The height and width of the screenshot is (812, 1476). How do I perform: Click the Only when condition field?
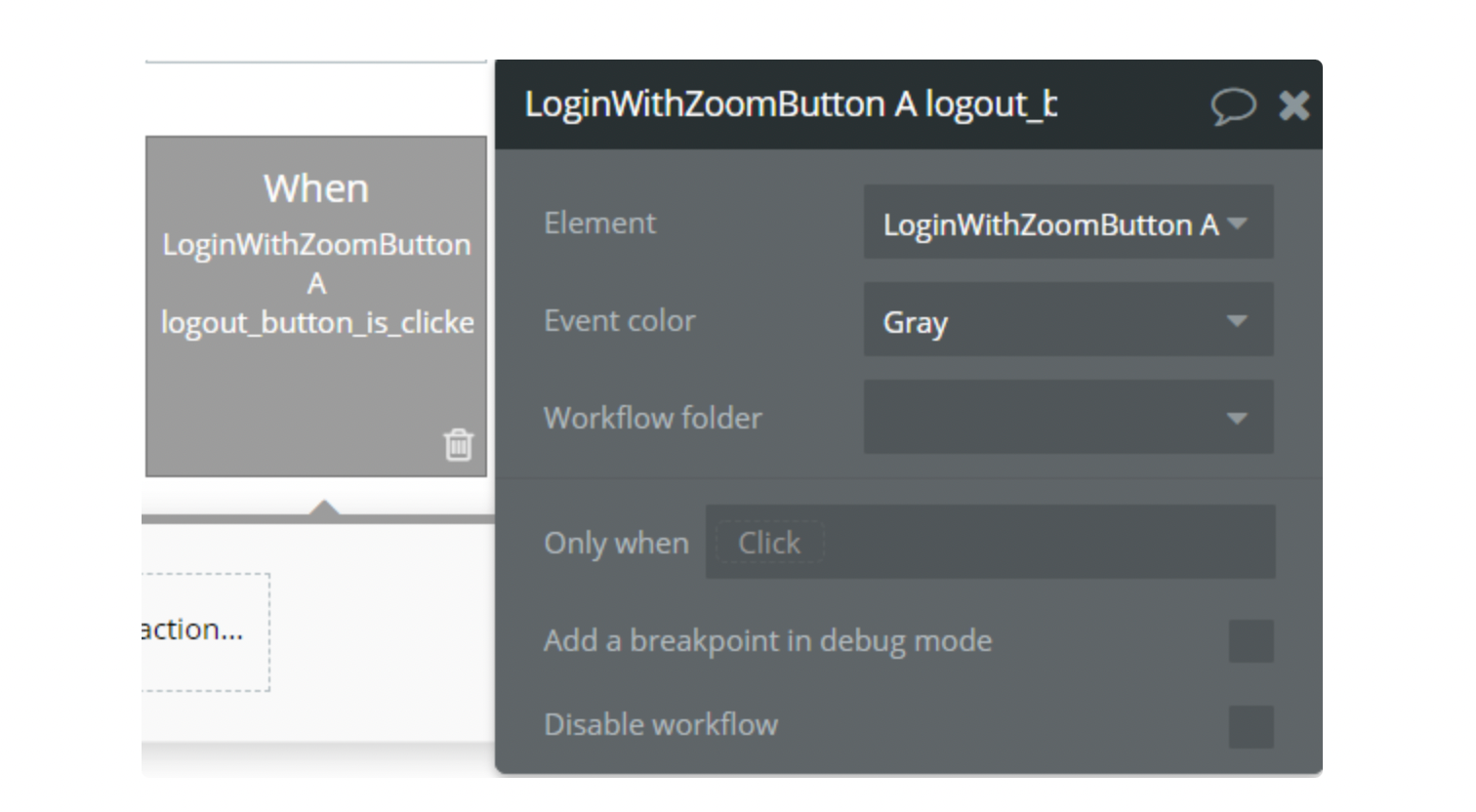click(x=989, y=543)
